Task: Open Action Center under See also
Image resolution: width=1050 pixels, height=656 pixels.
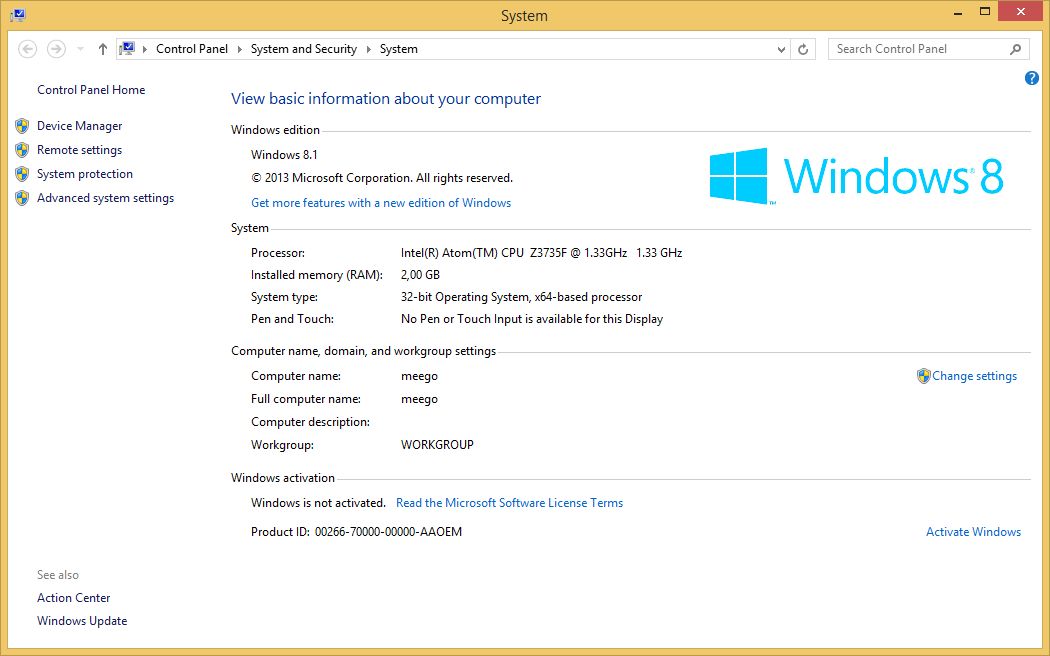Action: click(x=74, y=598)
